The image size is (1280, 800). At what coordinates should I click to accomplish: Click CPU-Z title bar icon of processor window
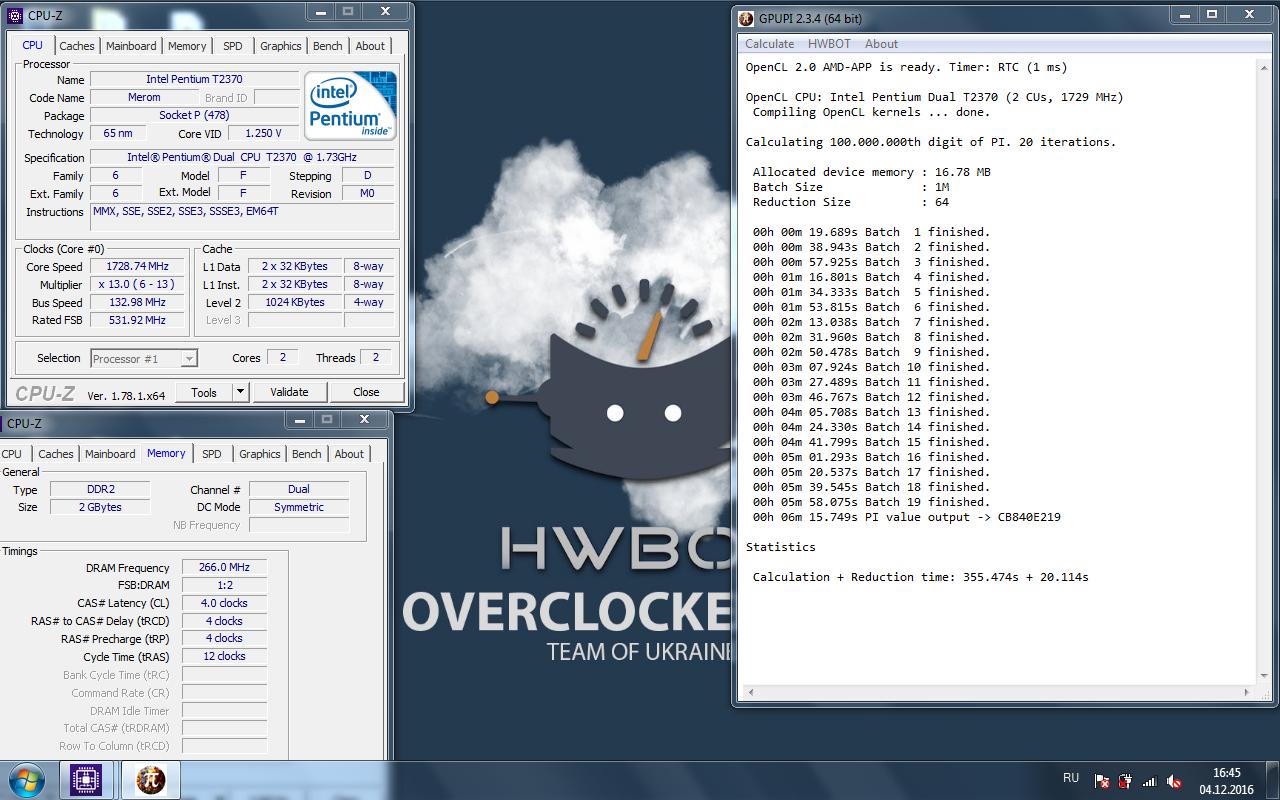coord(14,15)
